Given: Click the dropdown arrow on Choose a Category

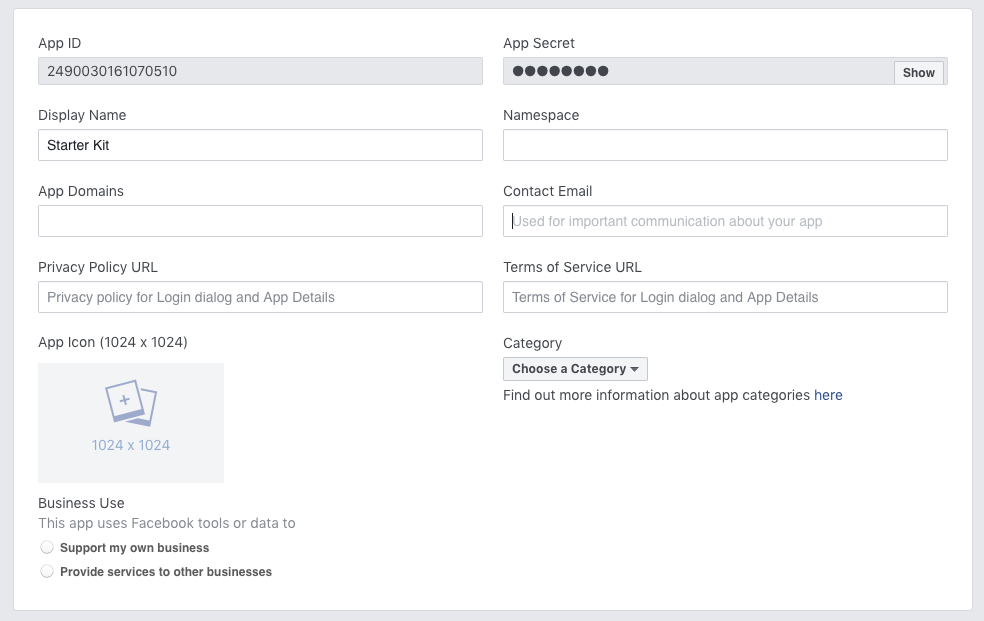Looking at the screenshot, I should pyautogui.click(x=637, y=369).
